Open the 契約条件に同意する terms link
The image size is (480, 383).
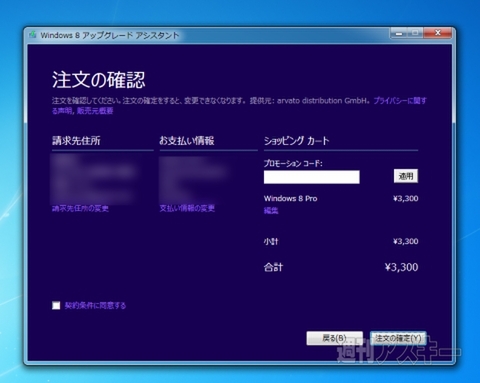[x=95, y=305]
